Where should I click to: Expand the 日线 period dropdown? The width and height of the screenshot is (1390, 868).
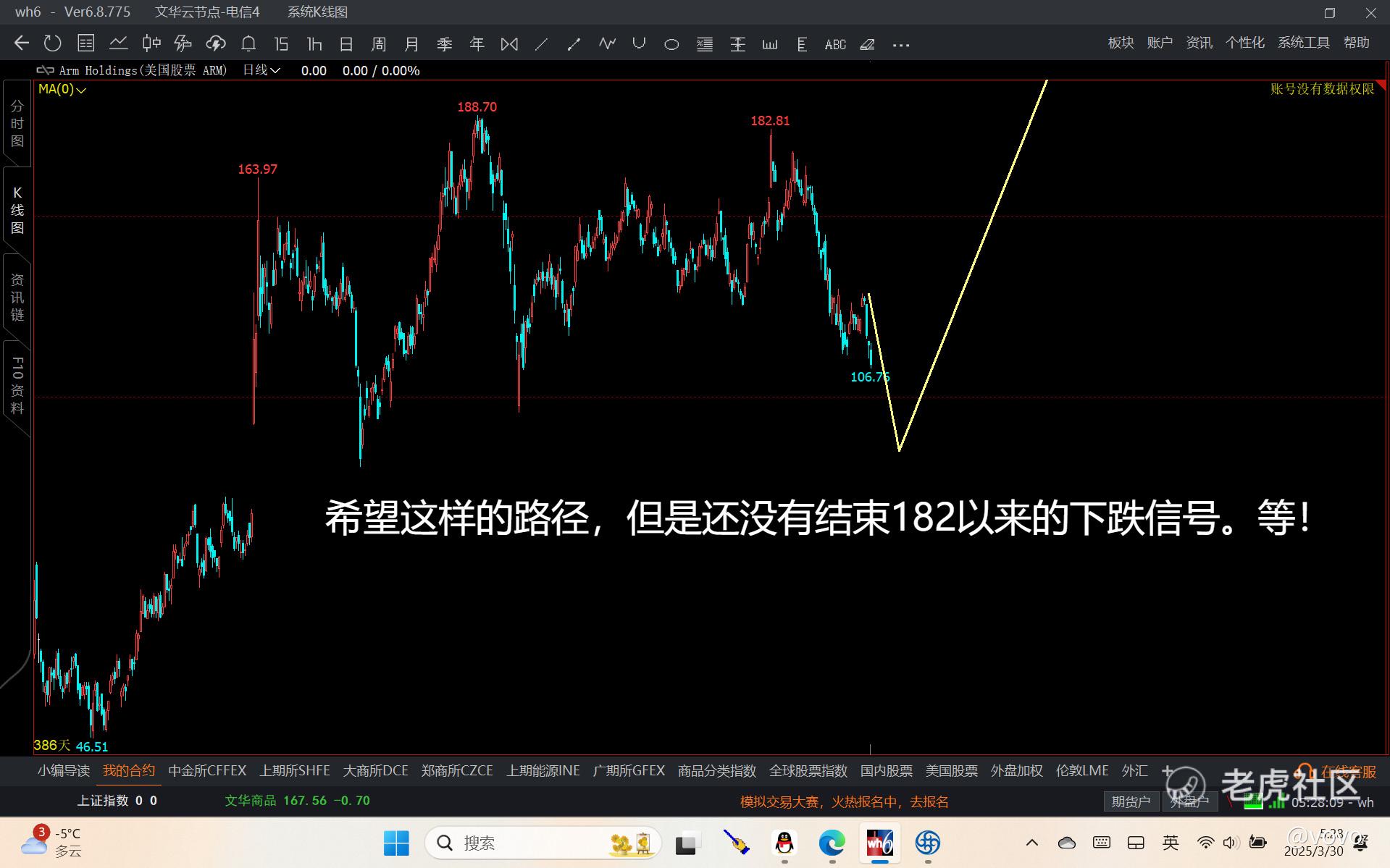(x=261, y=70)
